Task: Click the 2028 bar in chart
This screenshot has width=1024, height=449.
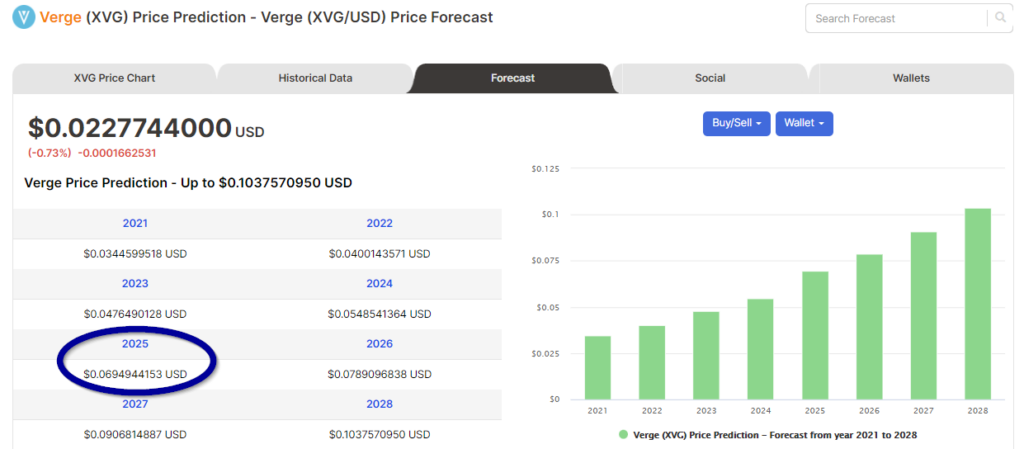Action: 978,304
